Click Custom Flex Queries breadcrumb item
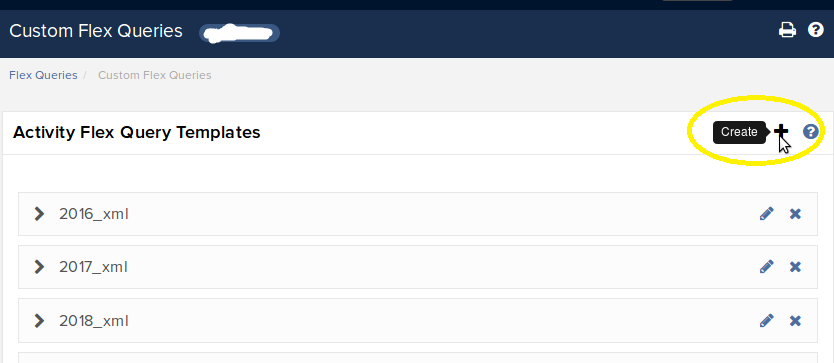Screen dimensions: 834x363 (x=155, y=75)
